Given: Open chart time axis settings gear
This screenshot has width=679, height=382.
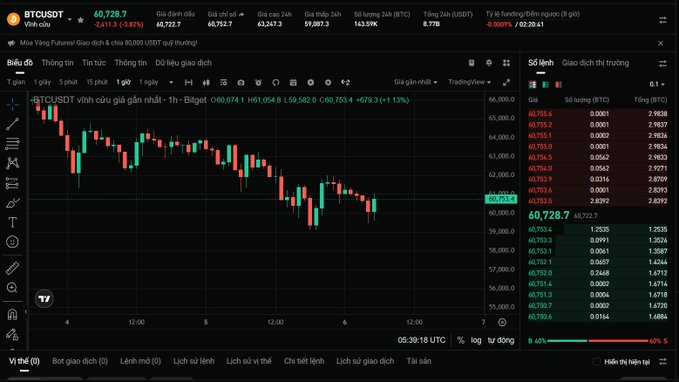Looking at the screenshot, I should coord(502,322).
